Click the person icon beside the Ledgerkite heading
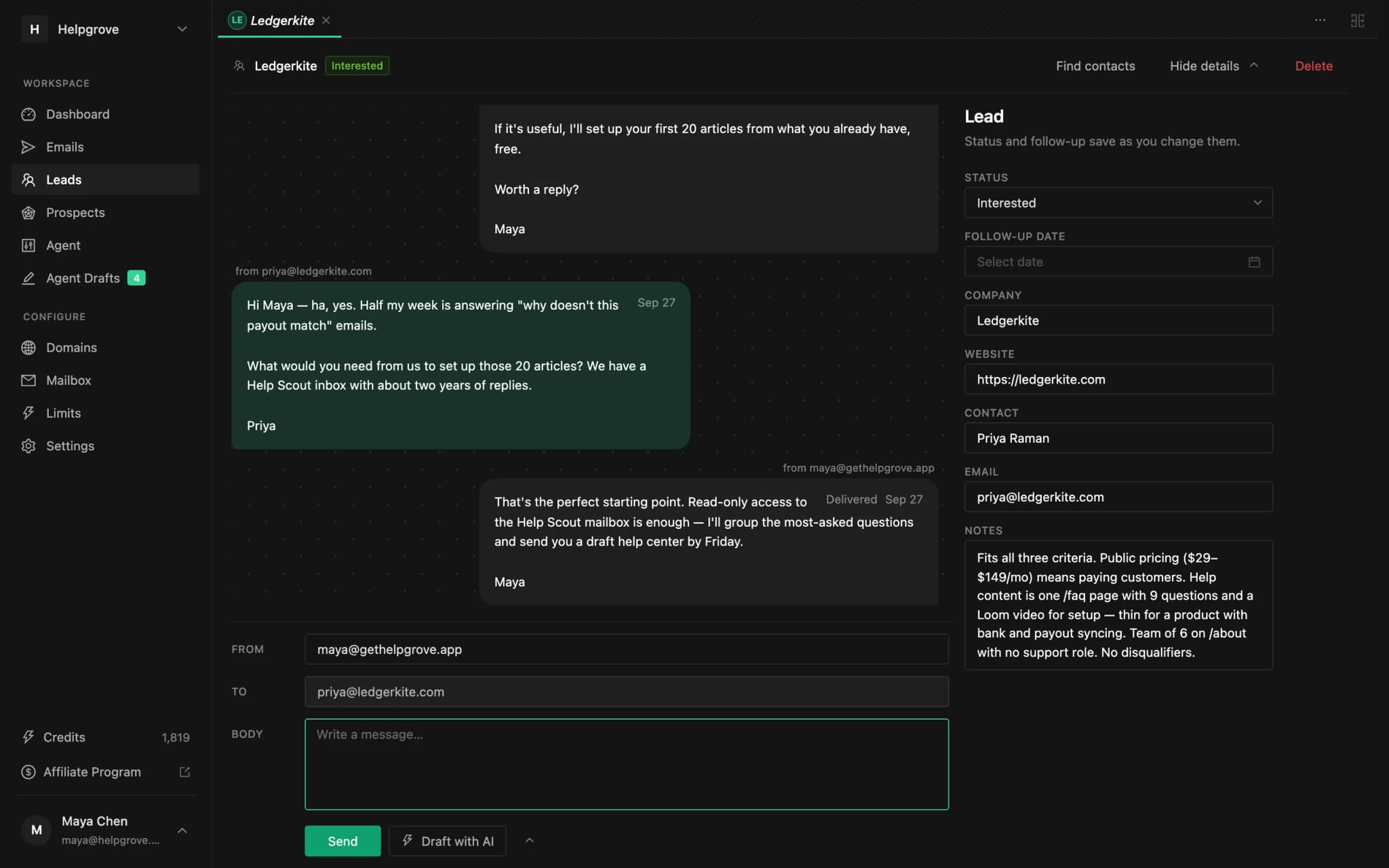The width and height of the screenshot is (1389, 868). point(239,66)
